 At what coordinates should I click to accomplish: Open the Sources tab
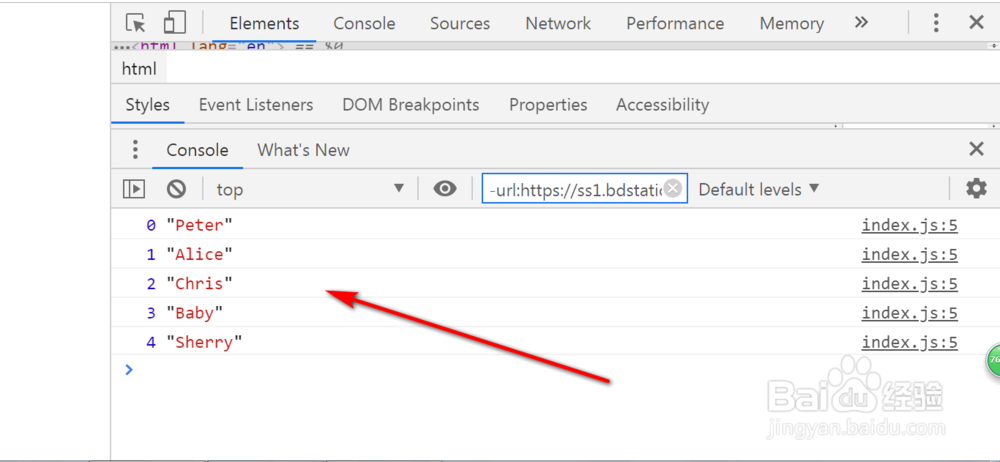click(x=460, y=23)
